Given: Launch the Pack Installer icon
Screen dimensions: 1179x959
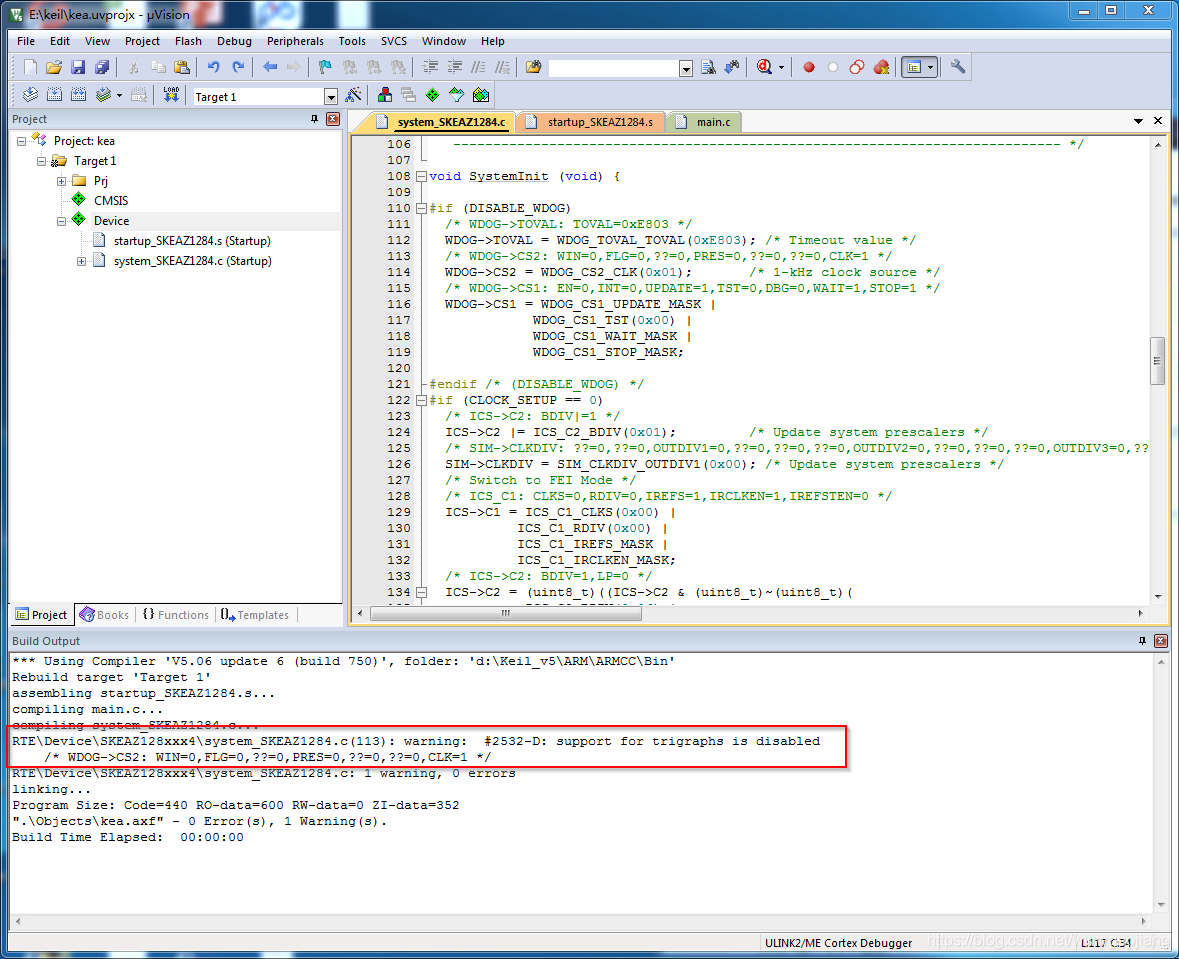Looking at the screenshot, I should (481, 95).
